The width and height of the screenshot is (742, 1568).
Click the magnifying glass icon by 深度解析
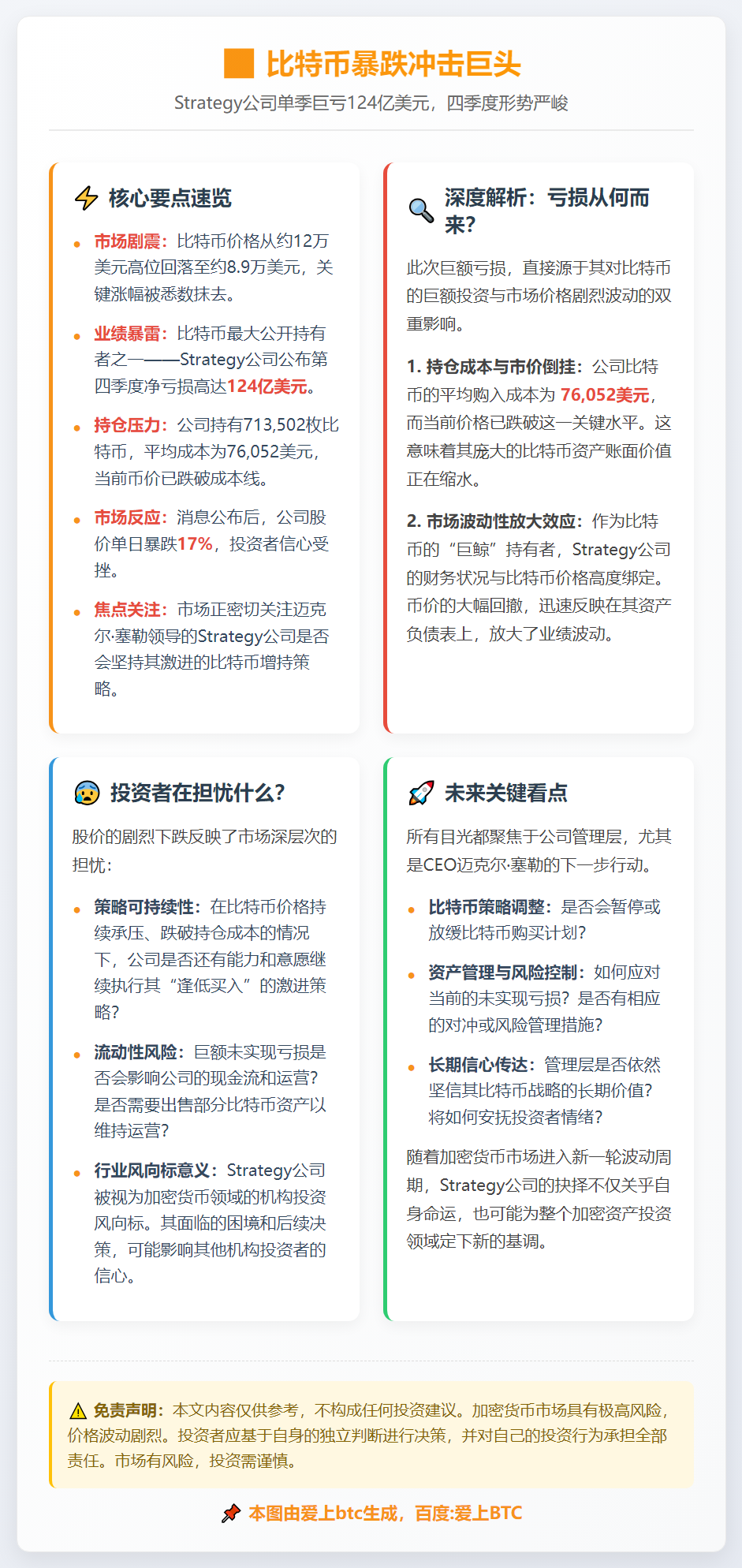(x=421, y=211)
